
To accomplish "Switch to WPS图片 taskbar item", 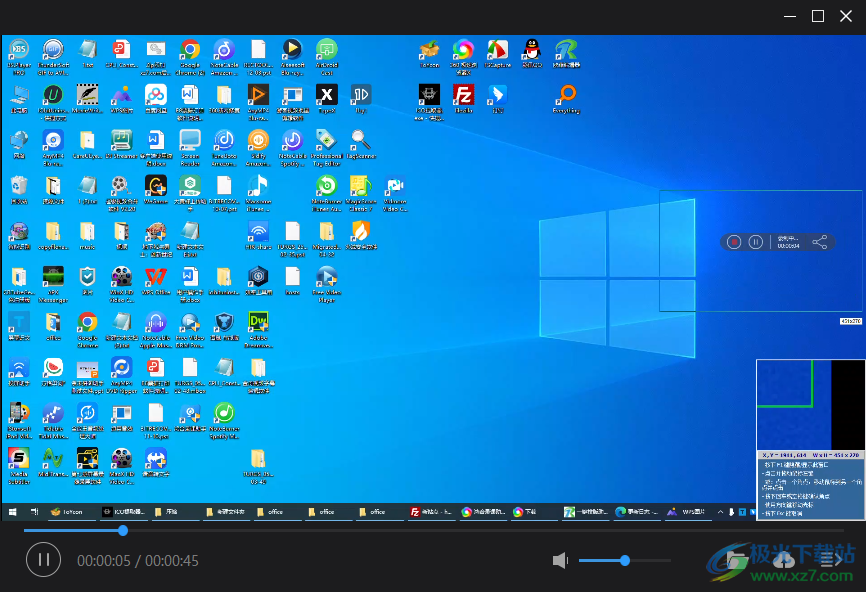I will pos(687,512).
